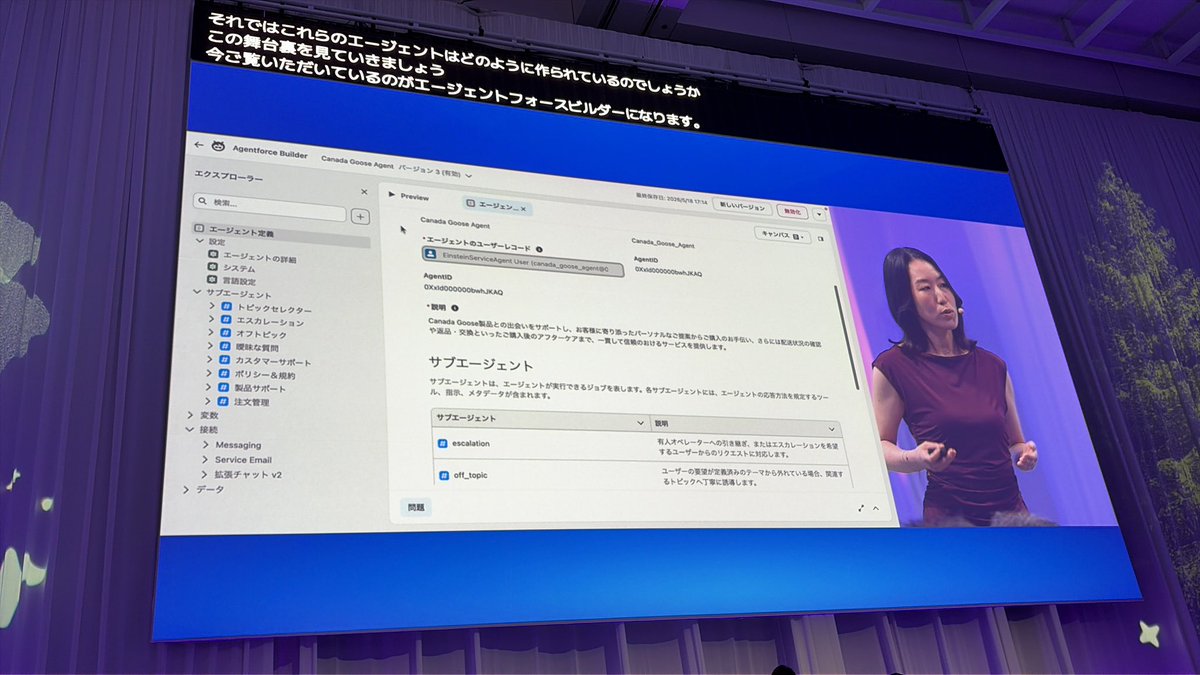This screenshot has width=1200, height=675.
Task: Open the サブエージェント column header chevron
Action: tap(641, 424)
